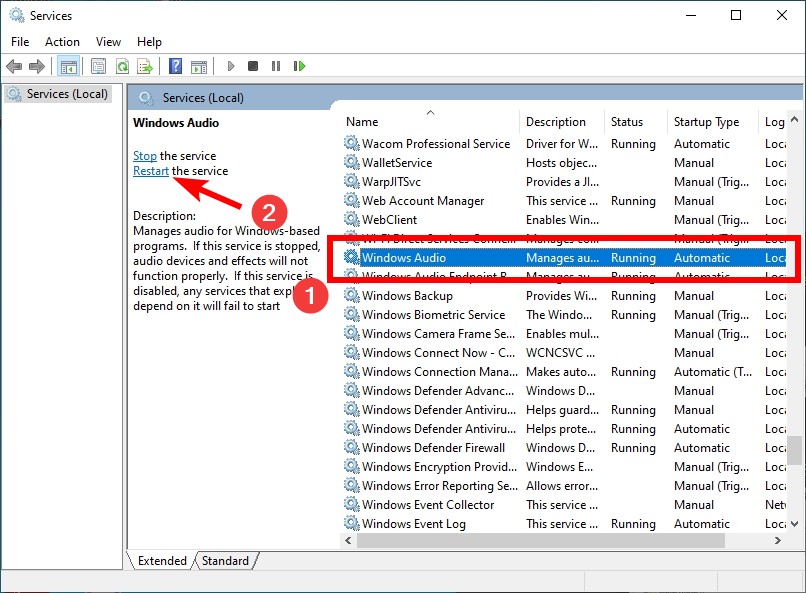Switch to the Standard tab

[x=225, y=561]
